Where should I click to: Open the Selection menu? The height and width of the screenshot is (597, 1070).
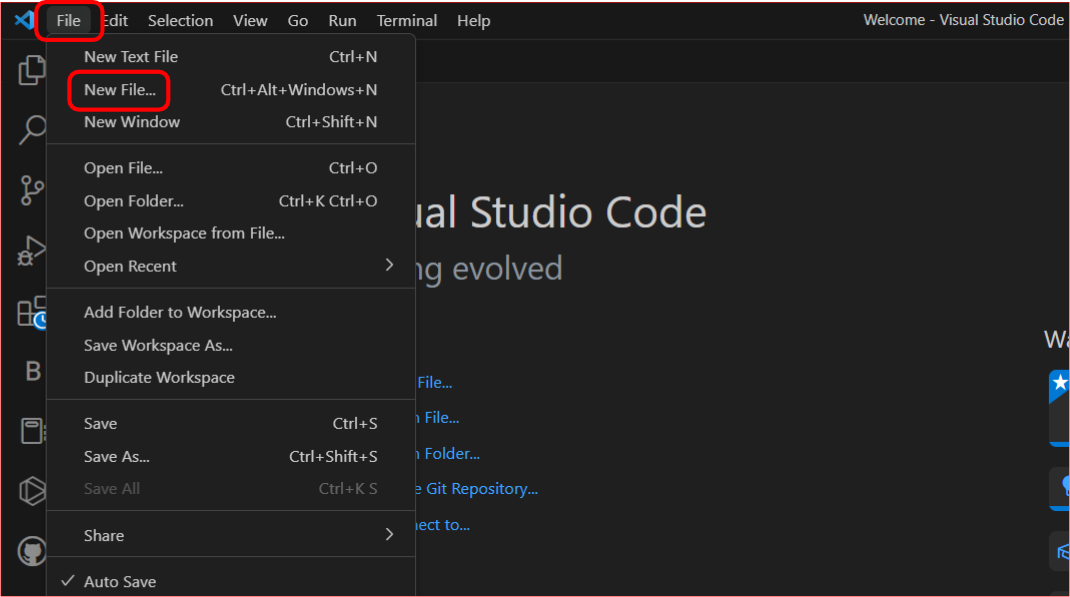tap(180, 20)
